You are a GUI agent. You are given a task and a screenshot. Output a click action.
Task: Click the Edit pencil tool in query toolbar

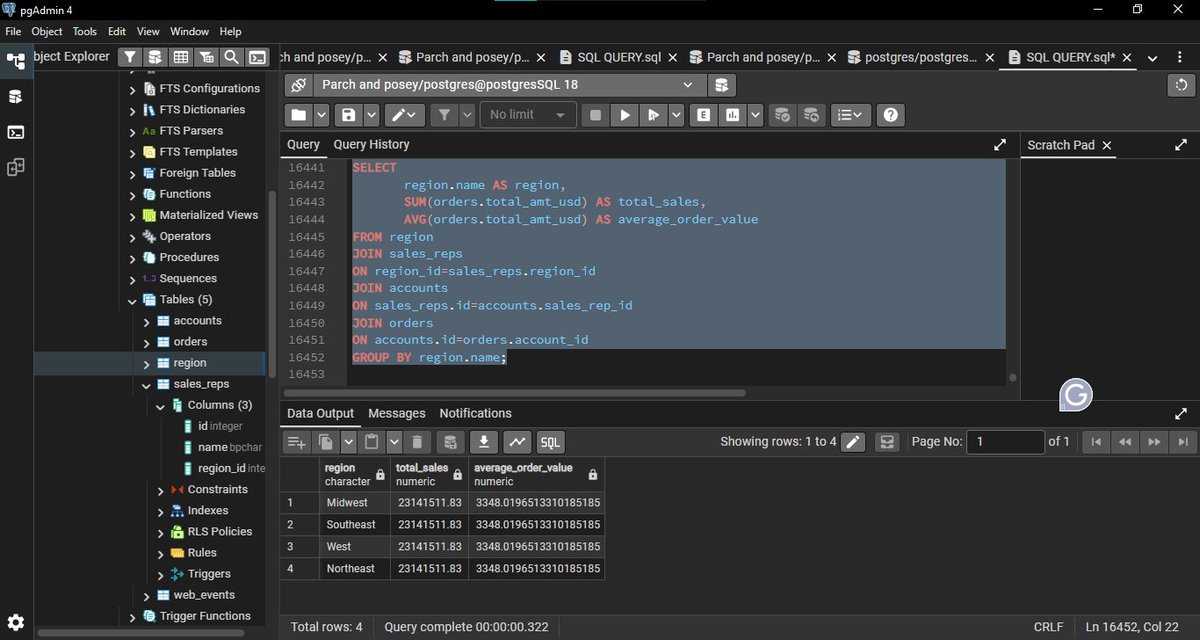click(x=406, y=115)
